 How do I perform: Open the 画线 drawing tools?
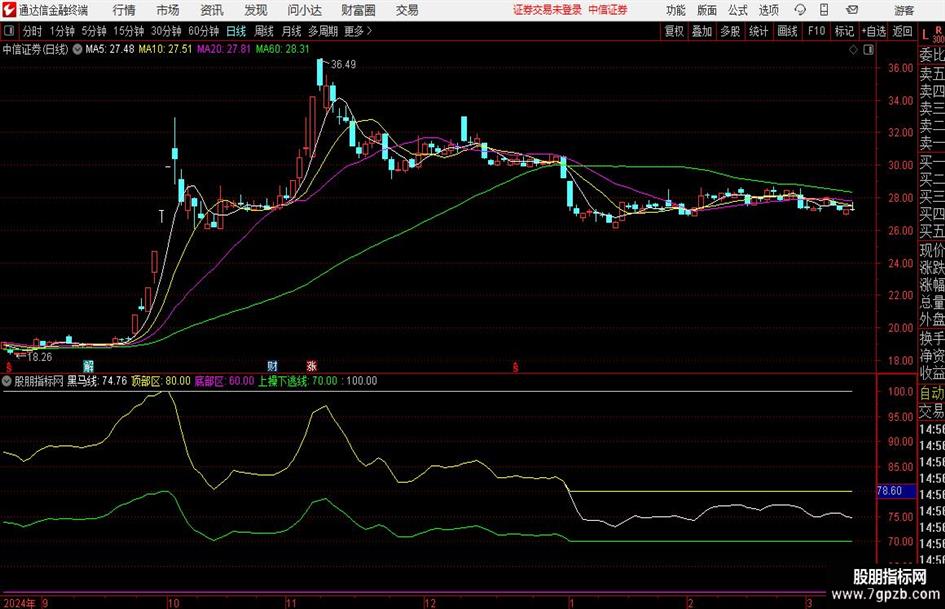tap(787, 31)
